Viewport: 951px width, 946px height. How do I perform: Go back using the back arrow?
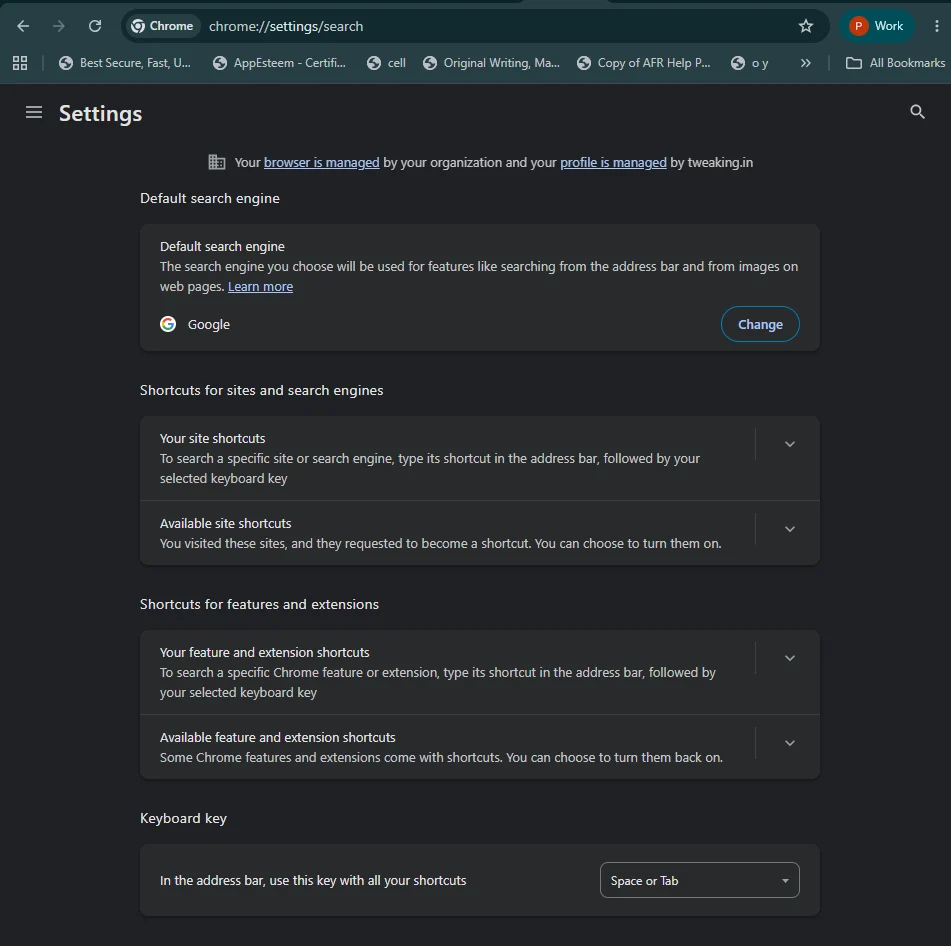coord(23,26)
